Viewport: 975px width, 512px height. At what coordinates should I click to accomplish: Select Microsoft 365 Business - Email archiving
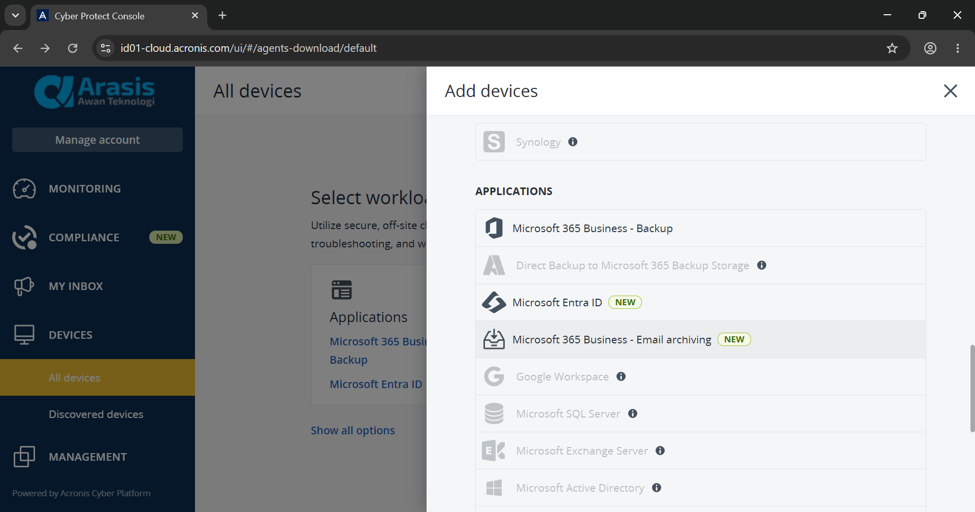701,339
